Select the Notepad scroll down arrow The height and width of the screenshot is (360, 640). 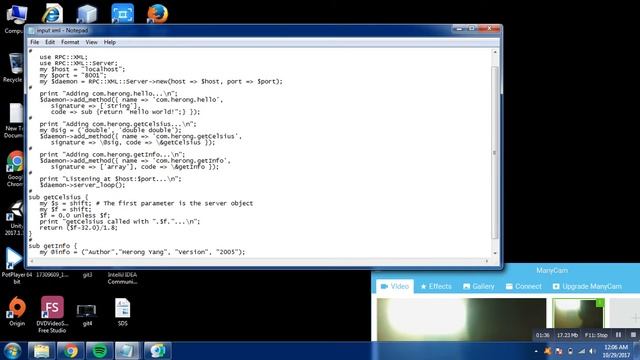495,253
